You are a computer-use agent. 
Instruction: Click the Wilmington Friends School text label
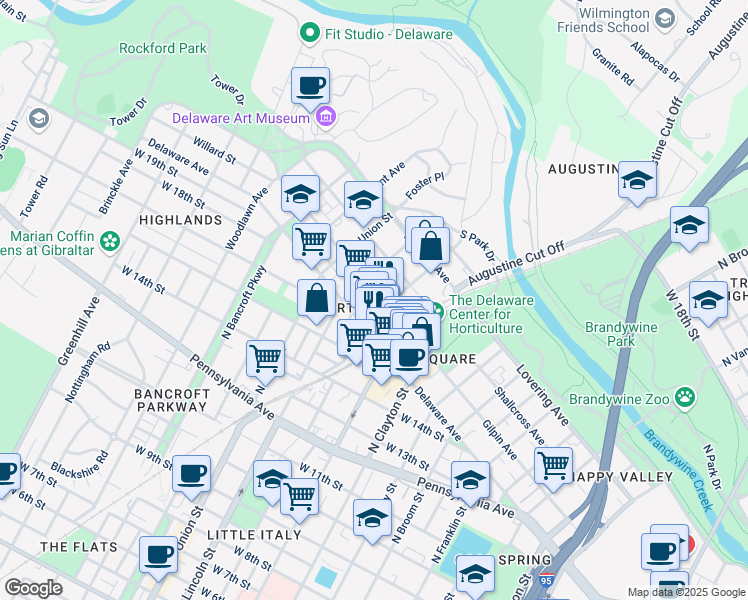coord(603,20)
